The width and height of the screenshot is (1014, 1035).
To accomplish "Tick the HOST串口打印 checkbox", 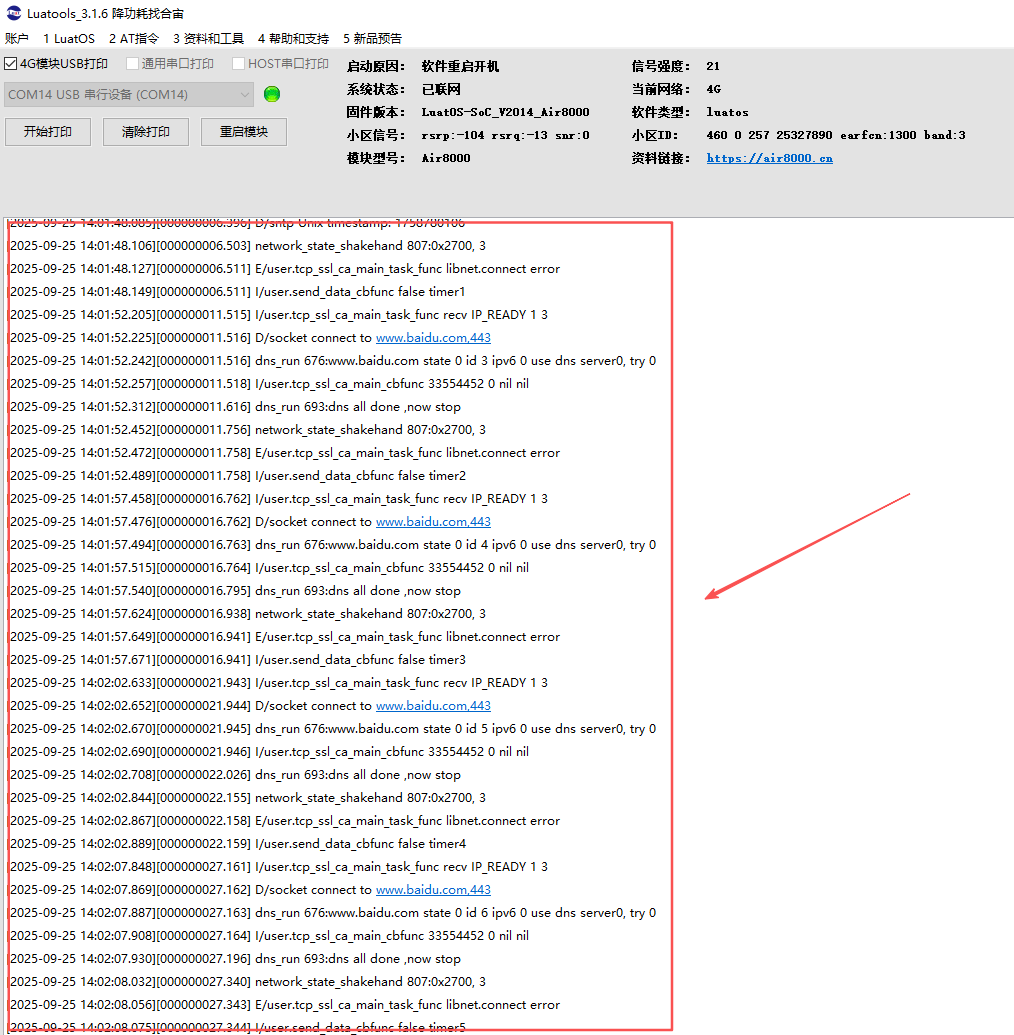I will pyautogui.click(x=238, y=64).
